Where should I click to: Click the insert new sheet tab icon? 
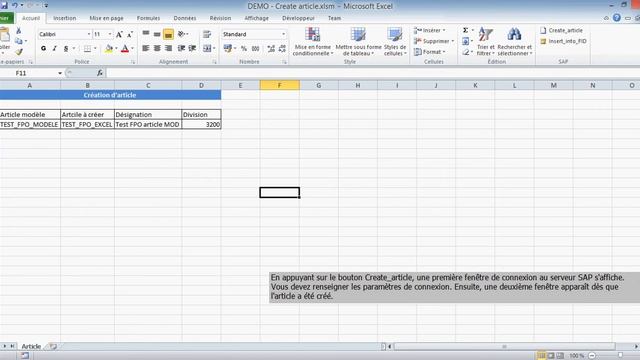tap(53, 347)
